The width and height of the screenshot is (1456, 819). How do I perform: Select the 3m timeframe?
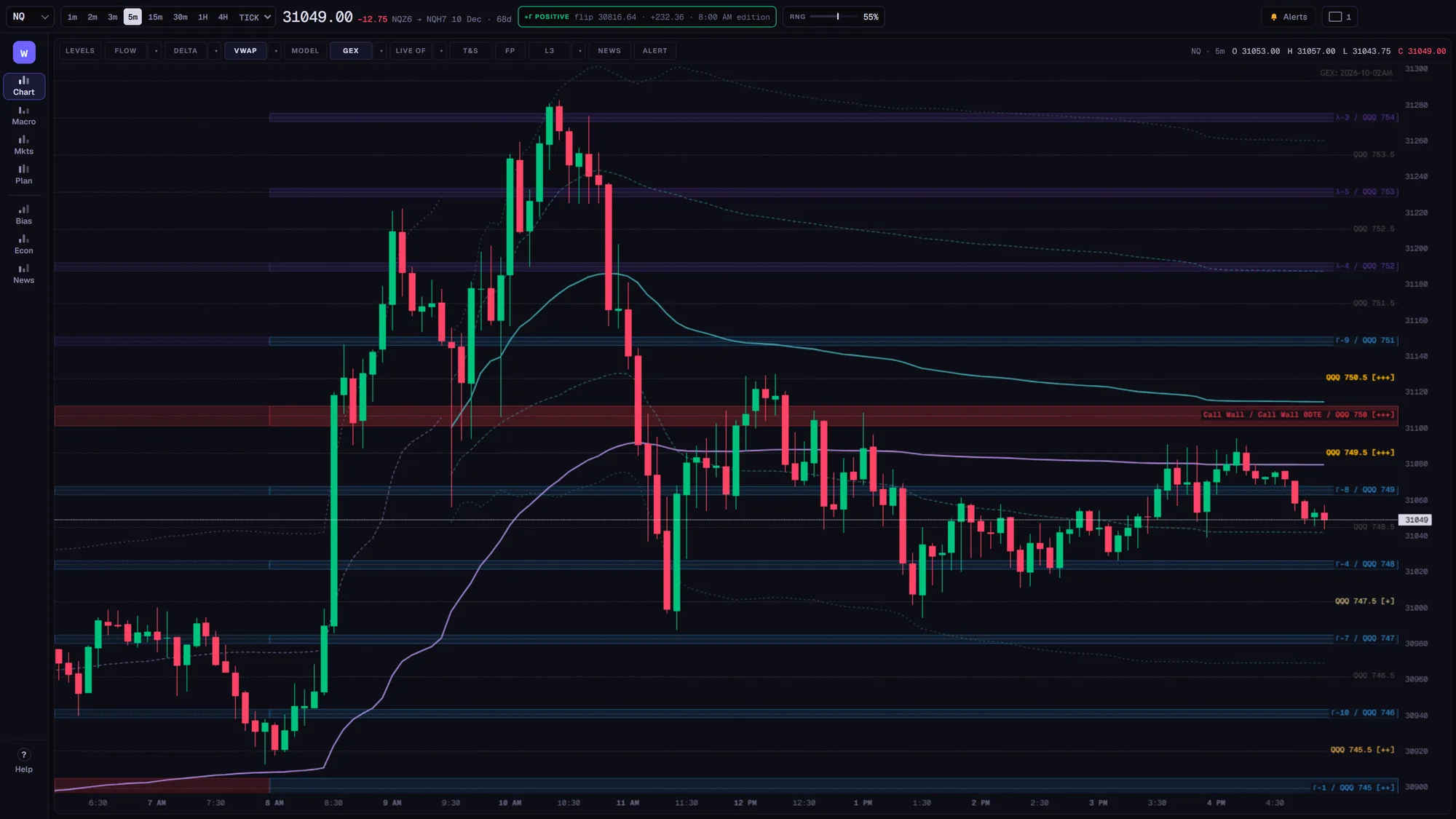113,17
